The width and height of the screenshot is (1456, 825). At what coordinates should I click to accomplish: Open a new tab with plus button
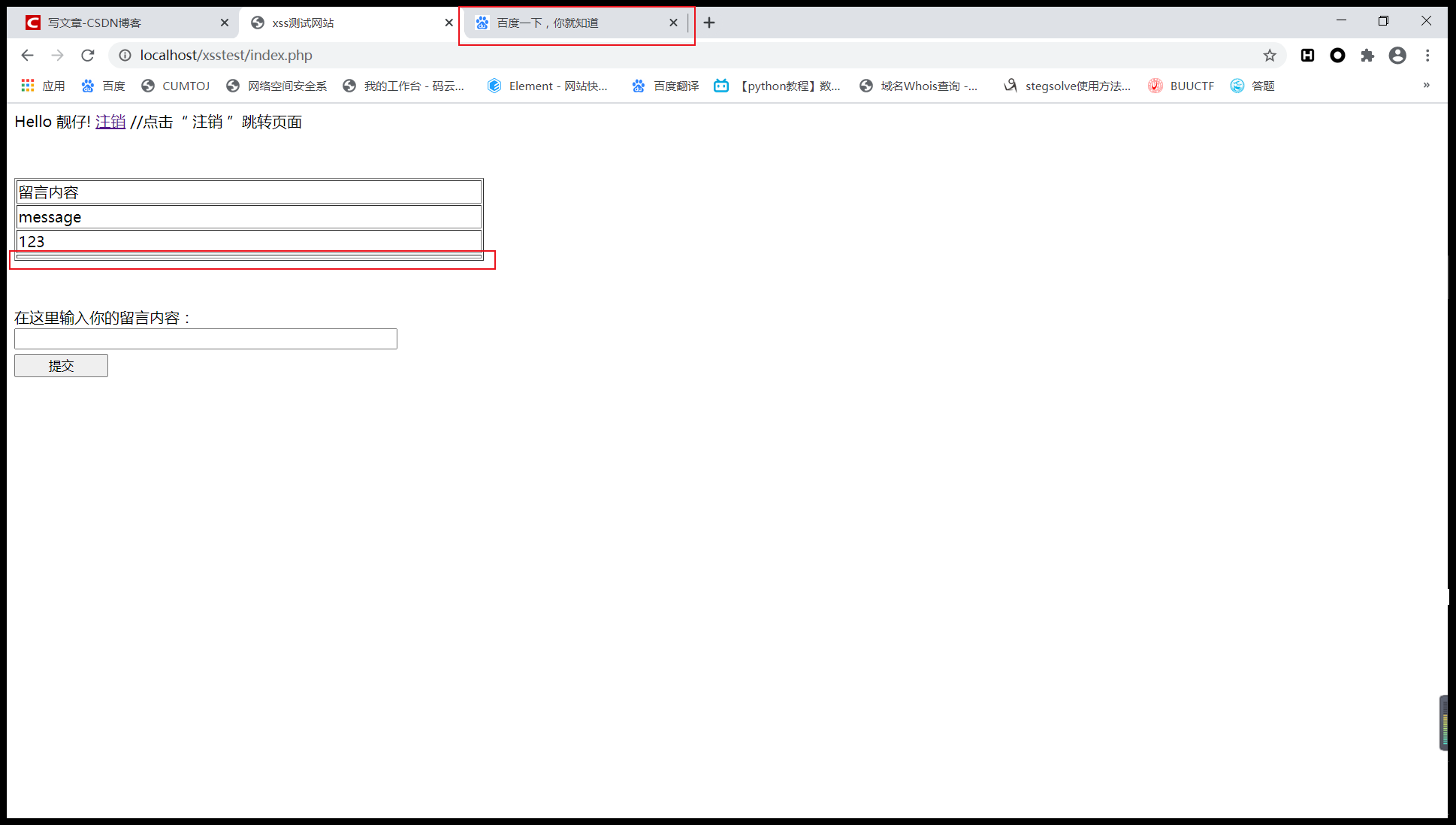[x=709, y=23]
